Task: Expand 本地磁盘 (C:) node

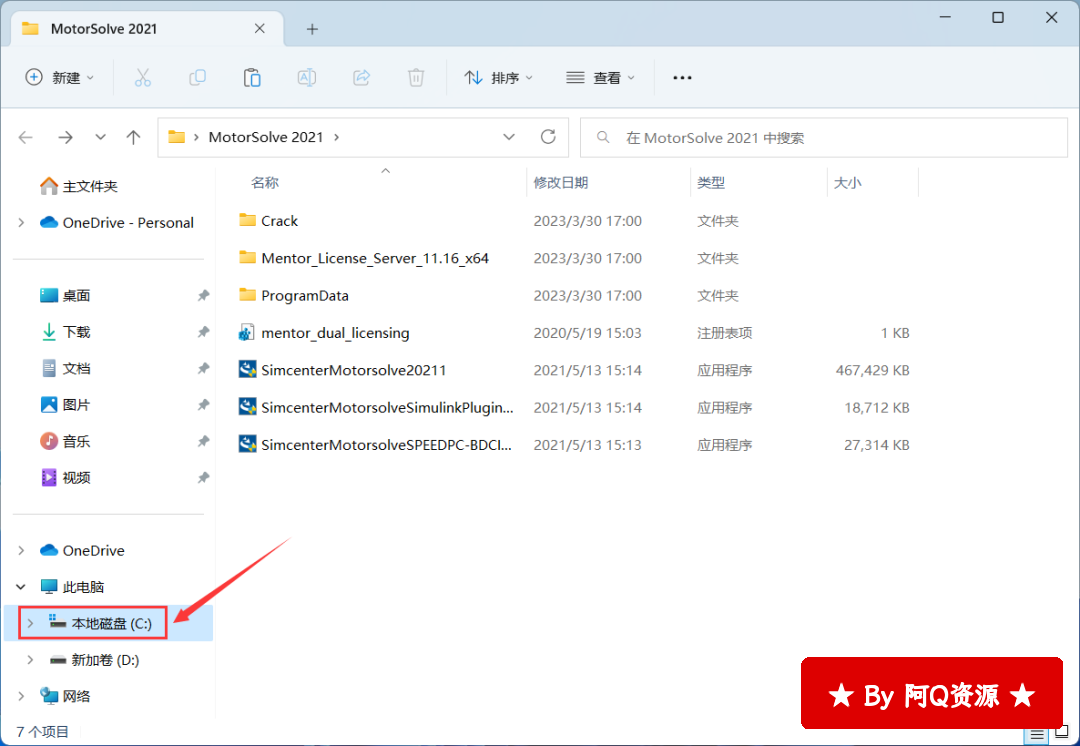Action: tap(30, 623)
